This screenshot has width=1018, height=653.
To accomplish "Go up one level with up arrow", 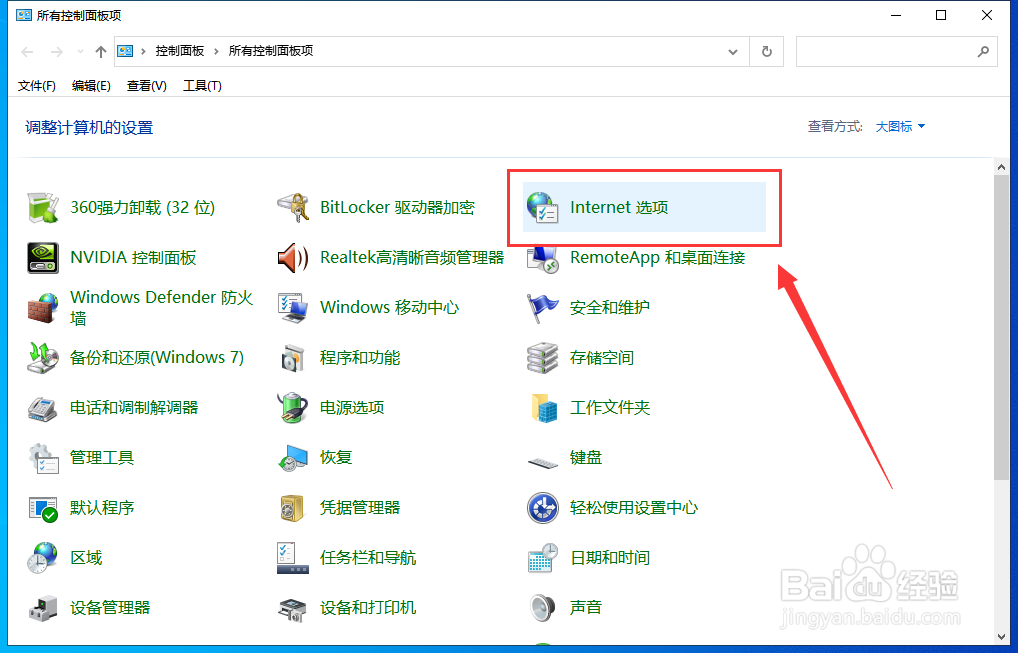I will pyautogui.click(x=101, y=52).
